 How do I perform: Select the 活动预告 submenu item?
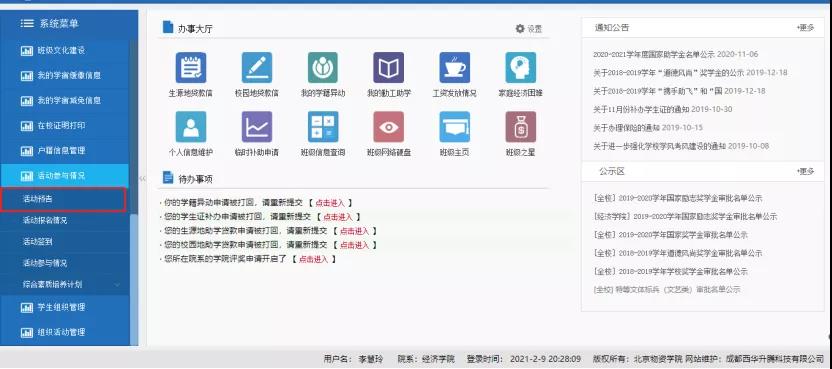pyautogui.click(x=63, y=199)
